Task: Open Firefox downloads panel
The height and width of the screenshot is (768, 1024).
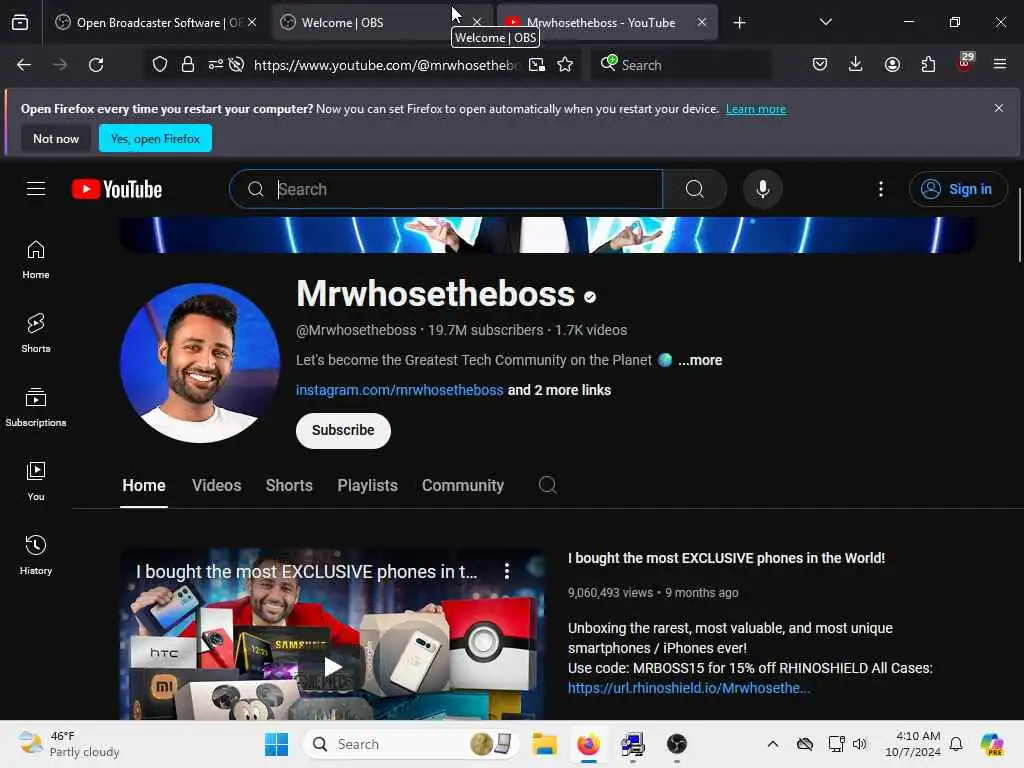Action: pyautogui.click(x=856, y=64)
